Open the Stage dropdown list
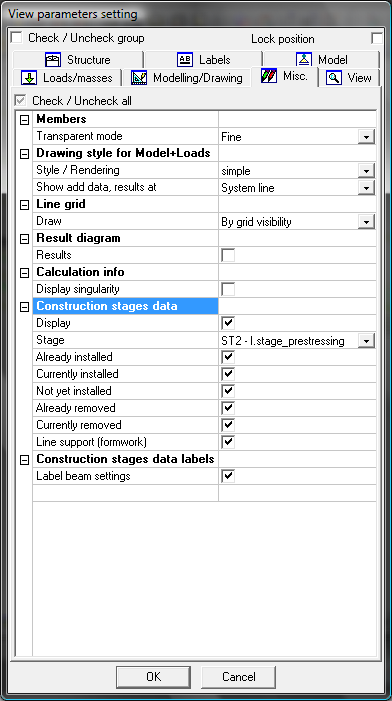The image size is (392, 701). click(366, 341)
